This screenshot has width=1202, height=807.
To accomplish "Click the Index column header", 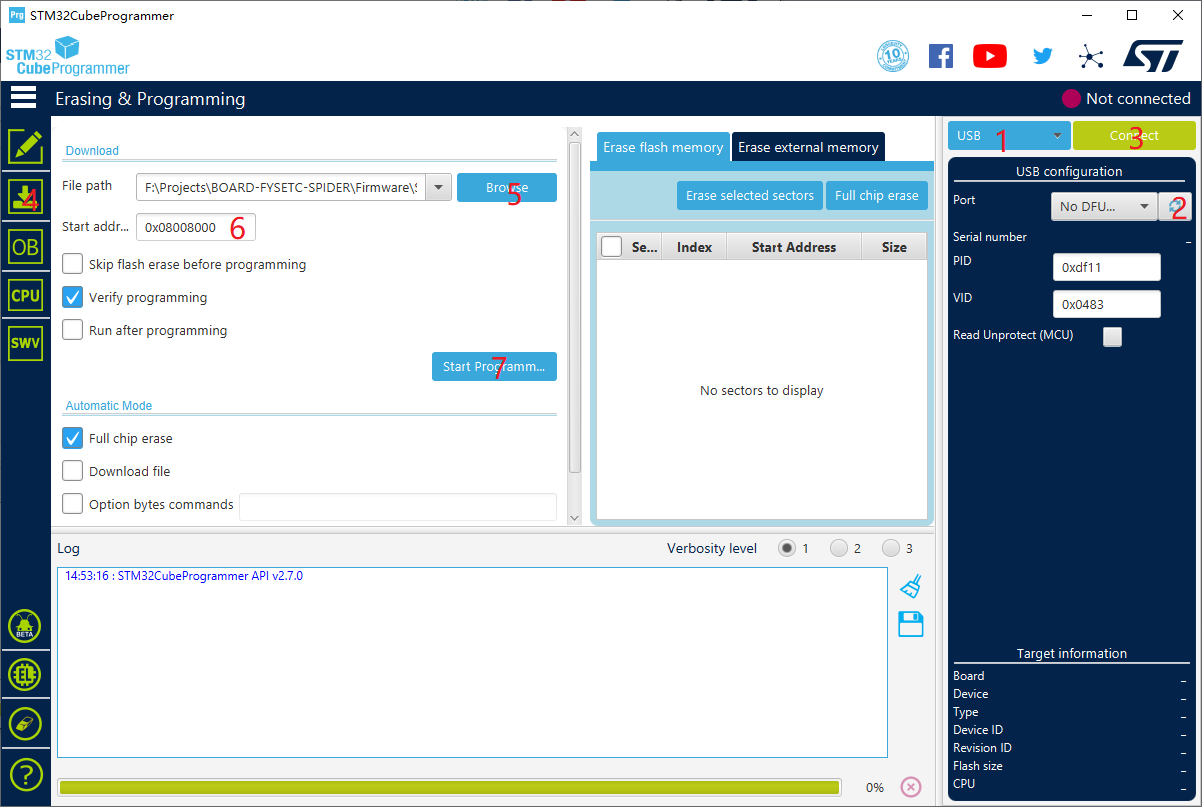I will pos(694,247).
